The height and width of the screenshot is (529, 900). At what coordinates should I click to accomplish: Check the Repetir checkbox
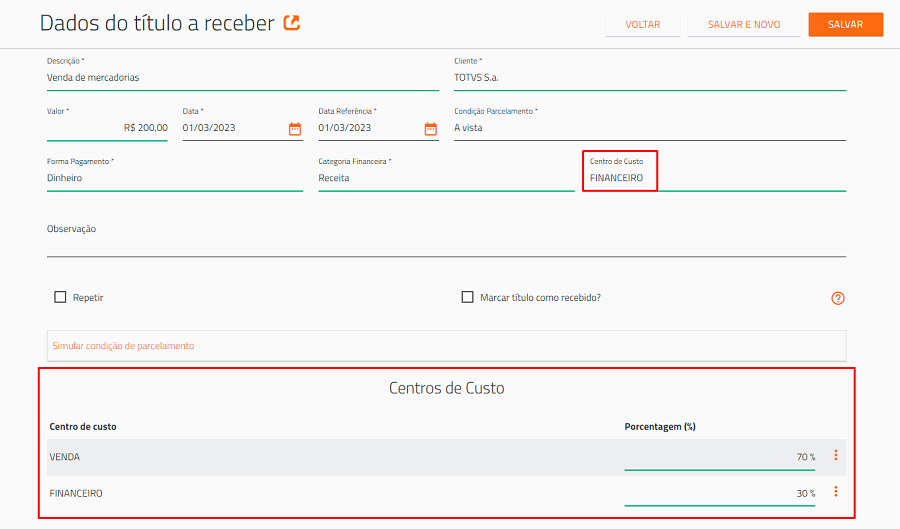tap(60, 297)
